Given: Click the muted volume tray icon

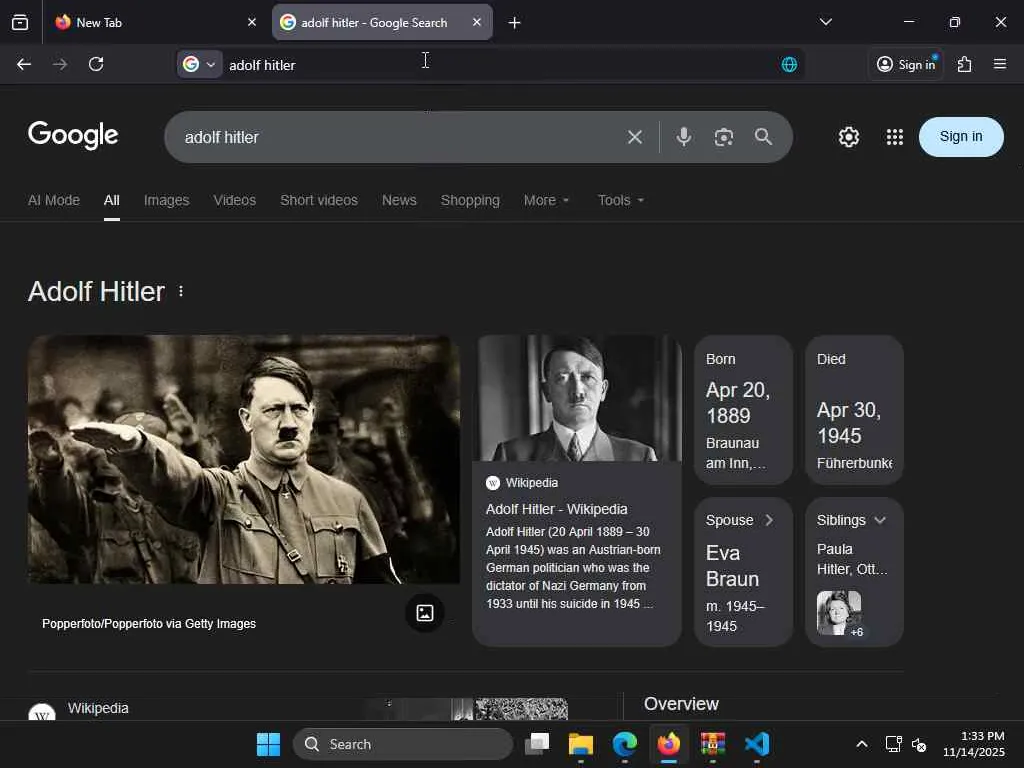Looking at the screenshot, I should pos(920,744).
